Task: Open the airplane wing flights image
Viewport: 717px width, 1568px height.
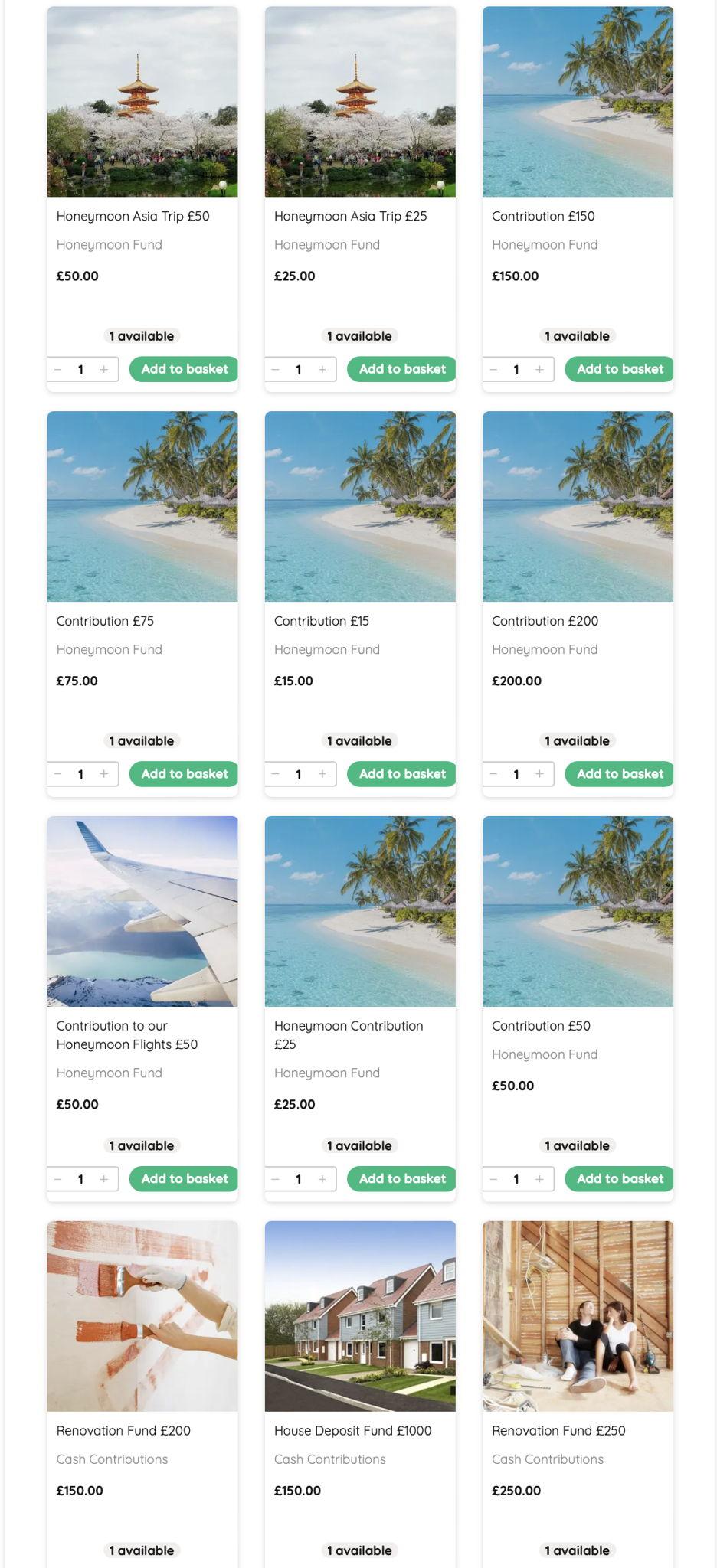Action: pos(142,911)
